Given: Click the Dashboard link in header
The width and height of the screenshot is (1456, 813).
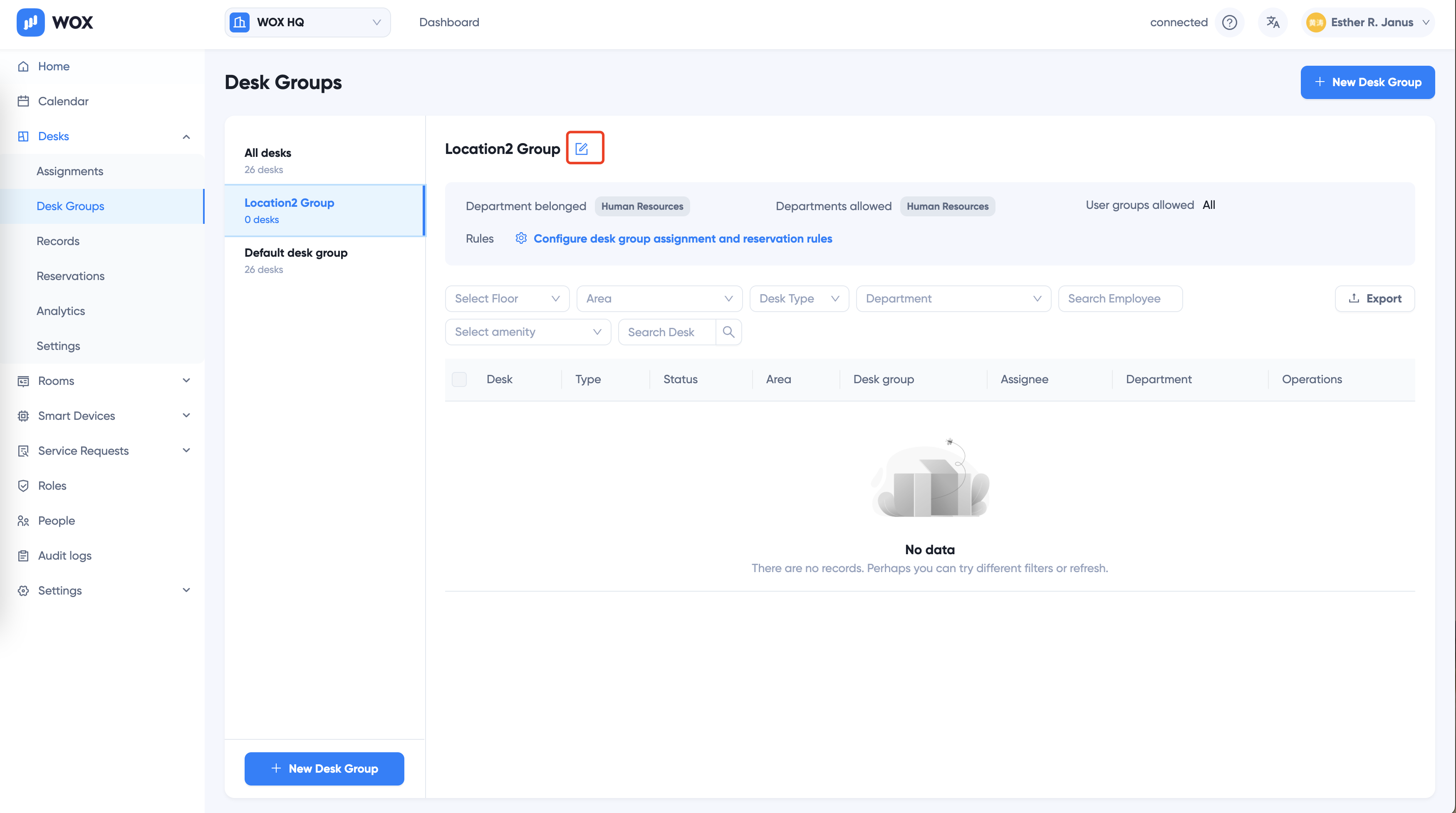Looking at the screenshot, I should pyautogui.click(x=449, y=22).
